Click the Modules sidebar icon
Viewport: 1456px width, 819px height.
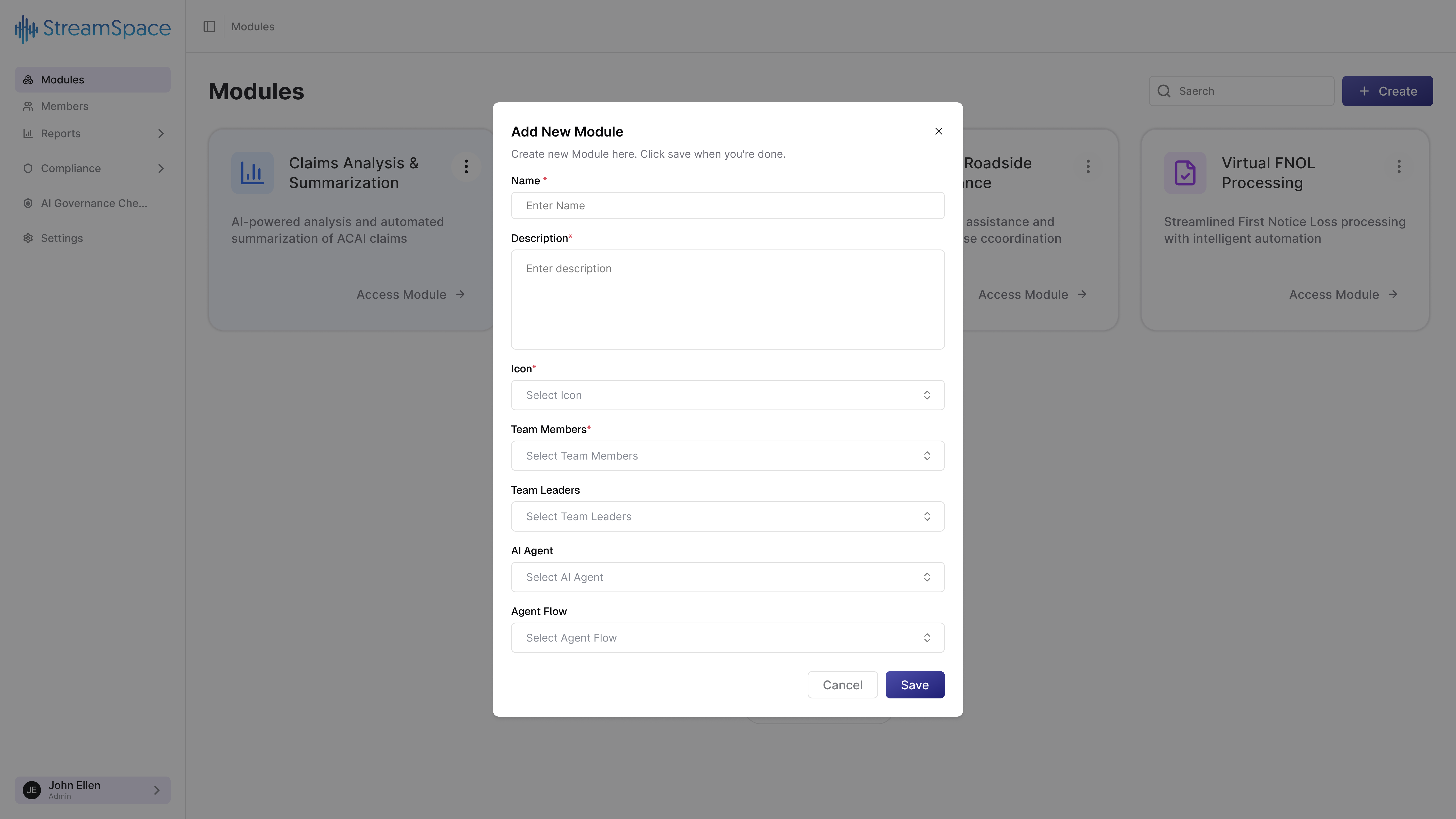click(x=28, y=80)
